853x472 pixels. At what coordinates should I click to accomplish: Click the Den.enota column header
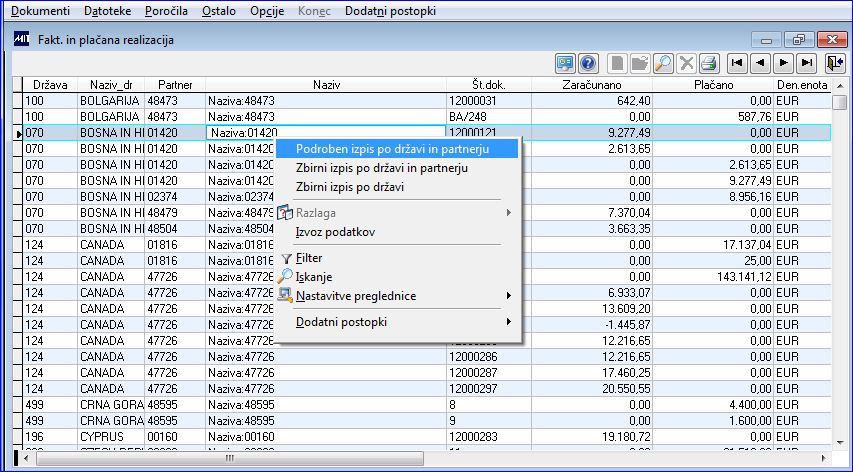click(x=802, y=85)
